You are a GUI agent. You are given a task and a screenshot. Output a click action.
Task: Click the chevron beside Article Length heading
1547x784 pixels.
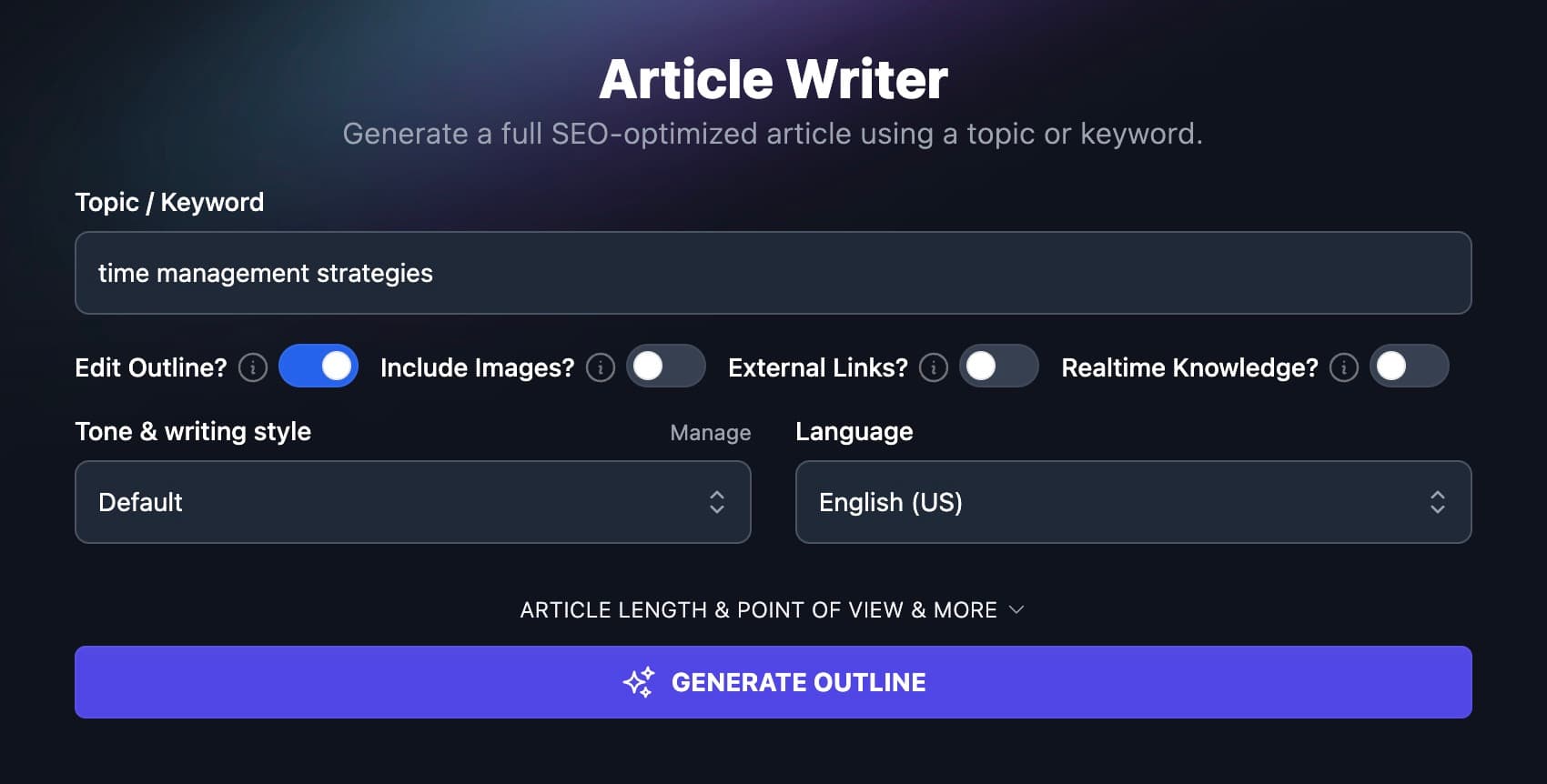(x=1017, y=609)
